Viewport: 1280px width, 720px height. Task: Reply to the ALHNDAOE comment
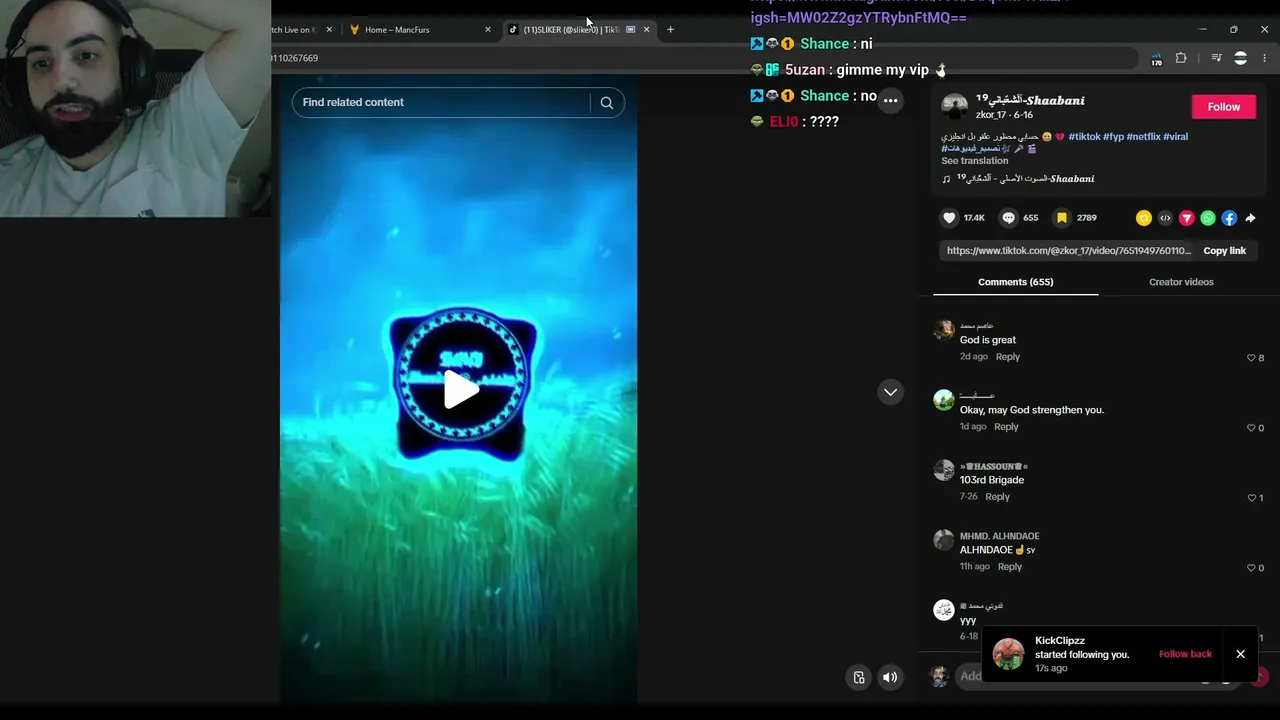tap(1010, 567)
